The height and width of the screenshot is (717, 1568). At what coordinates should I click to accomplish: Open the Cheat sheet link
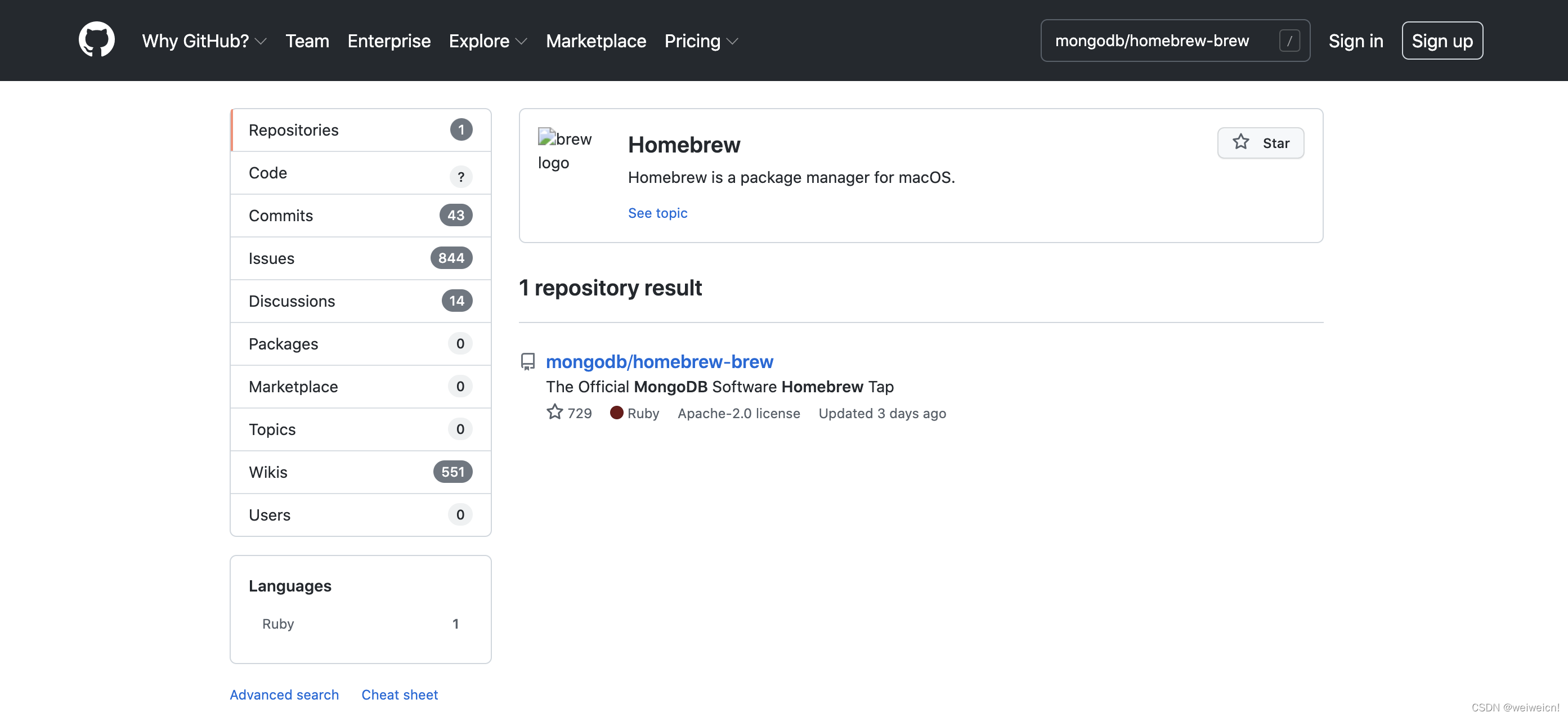click(x=399, y=694)
